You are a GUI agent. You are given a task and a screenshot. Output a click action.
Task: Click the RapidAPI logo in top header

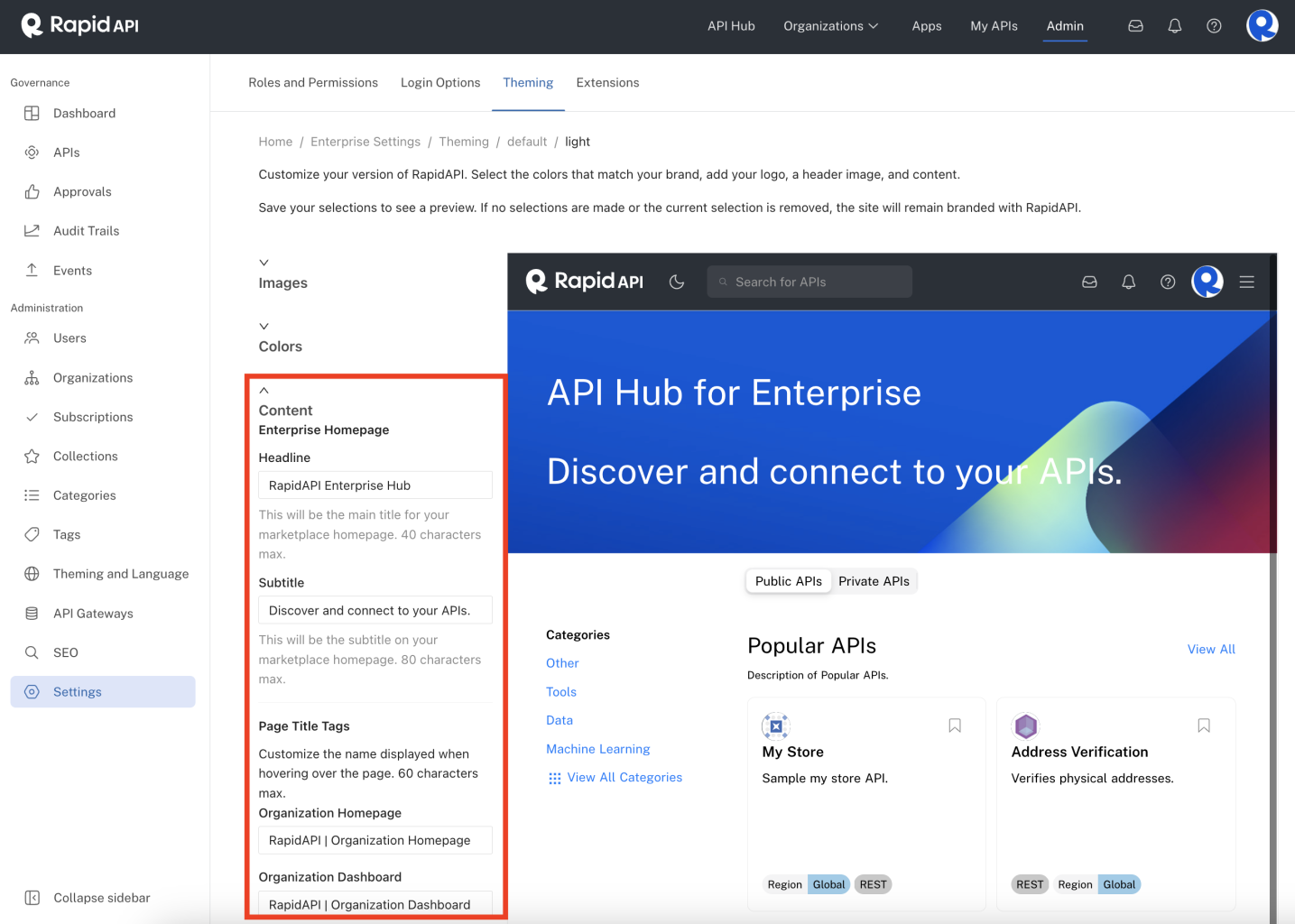pyautogui.click(x=80, y=25)
